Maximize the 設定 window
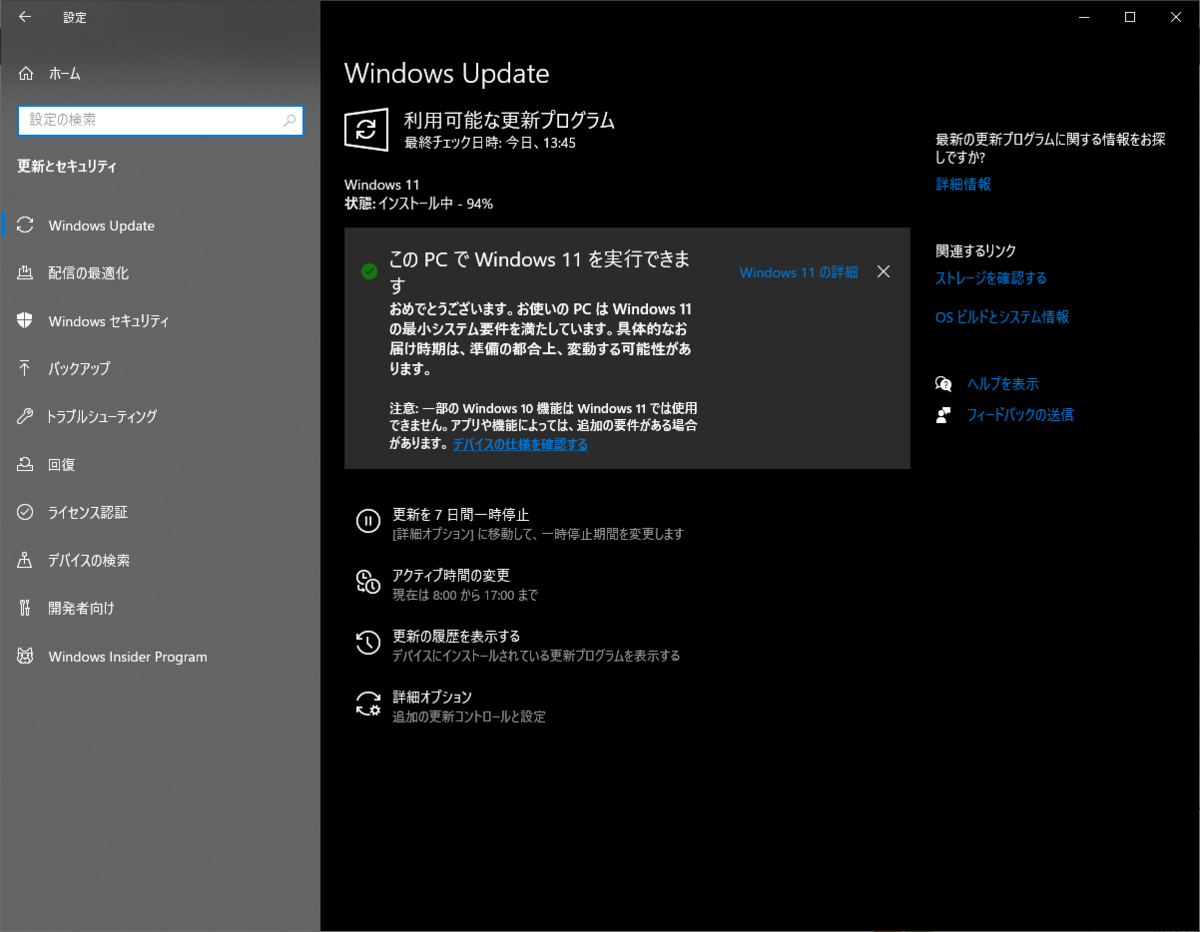The image size is (1200, 932). click(x=1130, y=17)
